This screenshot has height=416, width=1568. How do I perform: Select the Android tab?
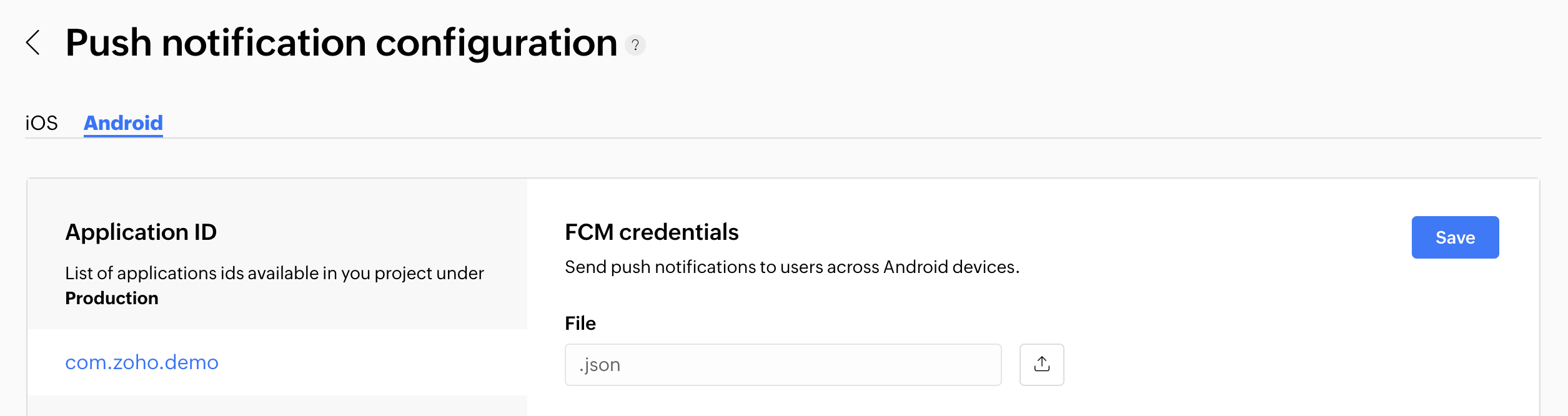(123, 123)
